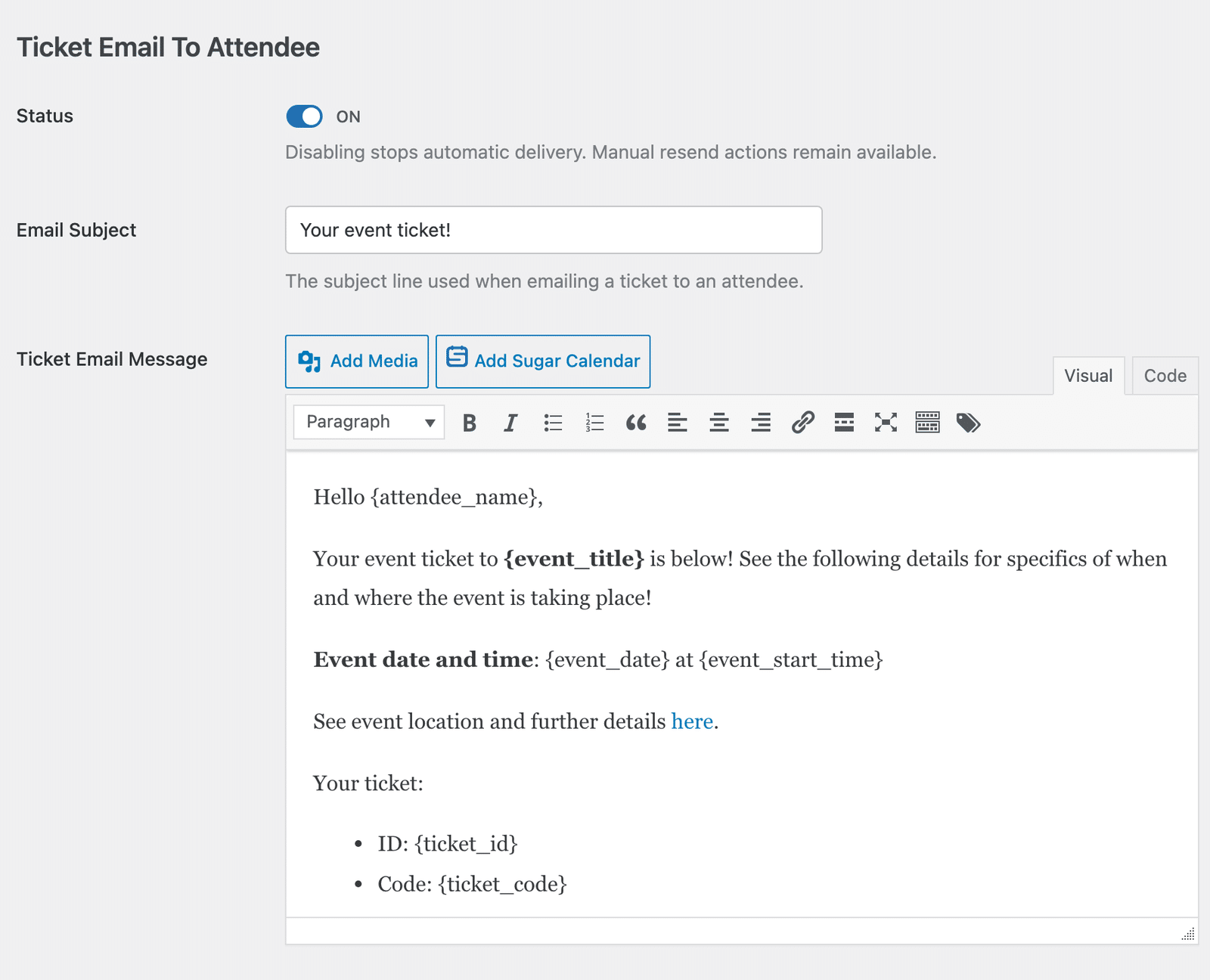
Task: Turn off the Status toggle
Action: pos(304,116)
